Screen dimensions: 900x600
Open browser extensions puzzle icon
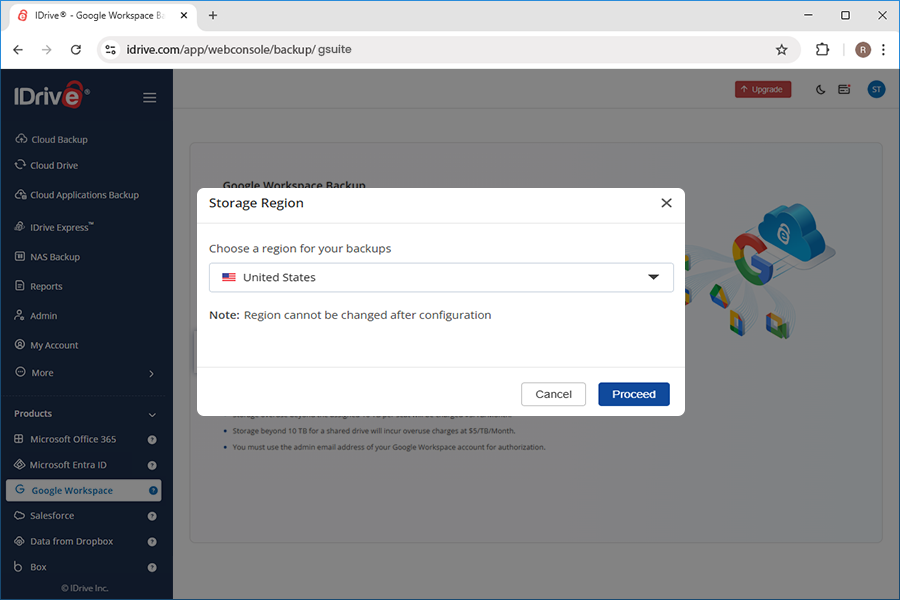click(x=822, y=49)
